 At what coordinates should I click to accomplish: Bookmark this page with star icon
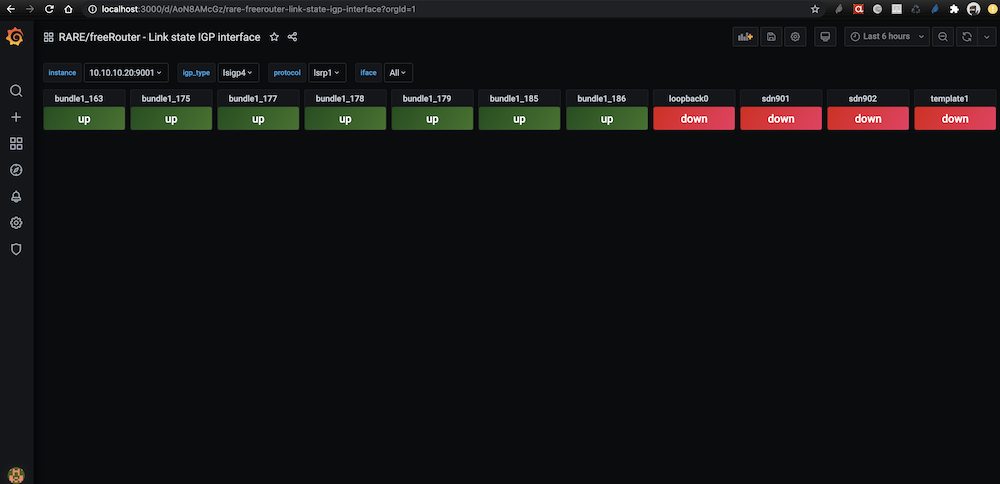(x=814, y=9)
